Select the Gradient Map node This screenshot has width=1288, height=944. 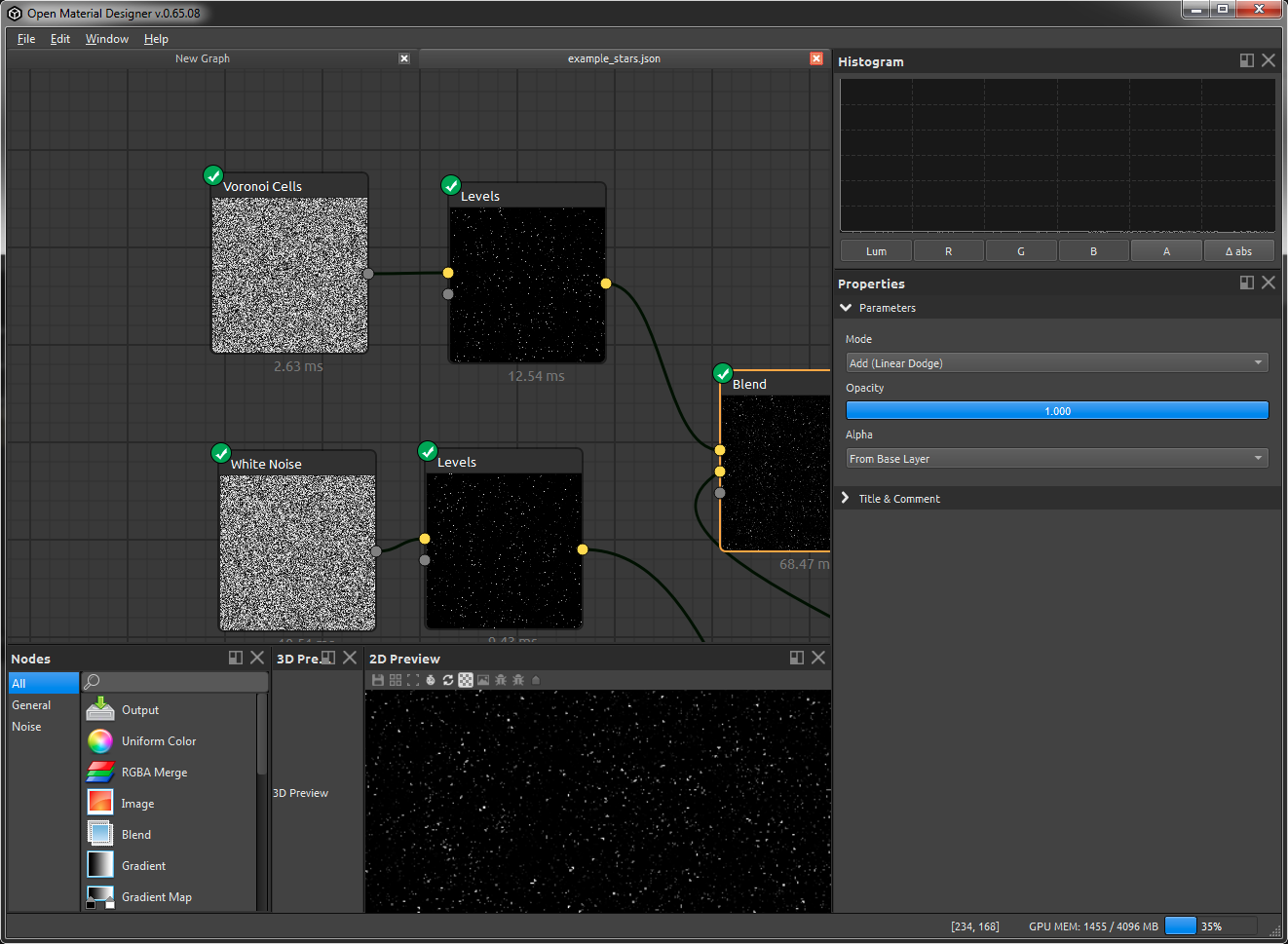pos(169,897)
